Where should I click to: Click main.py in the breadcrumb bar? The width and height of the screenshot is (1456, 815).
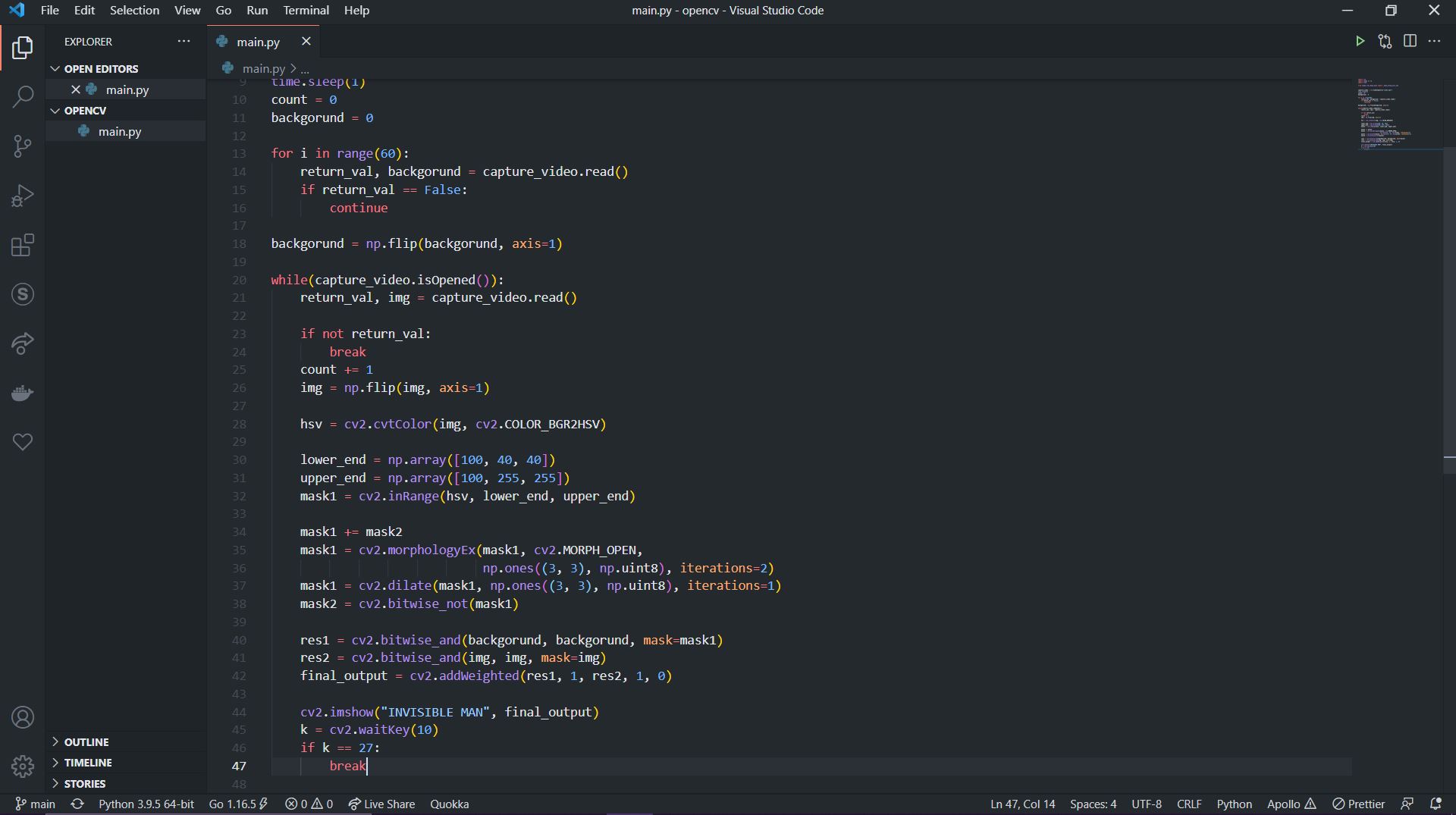[263, 69]
